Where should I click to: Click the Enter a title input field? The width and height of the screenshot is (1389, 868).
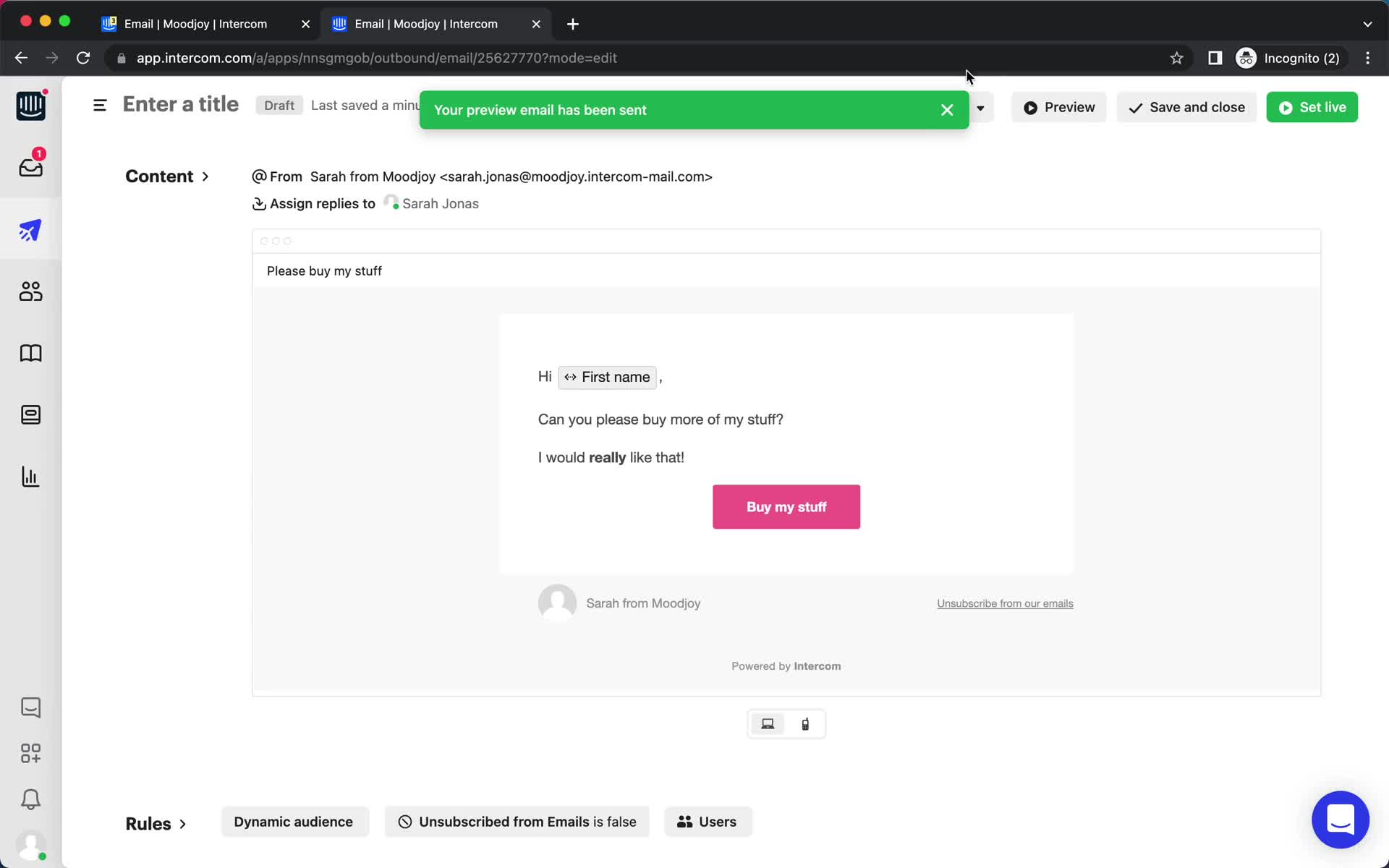181,104
